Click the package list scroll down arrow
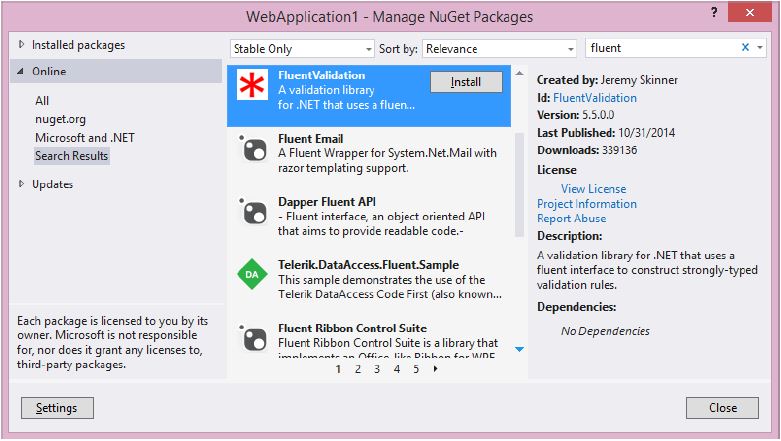 [x=519, y=349]
